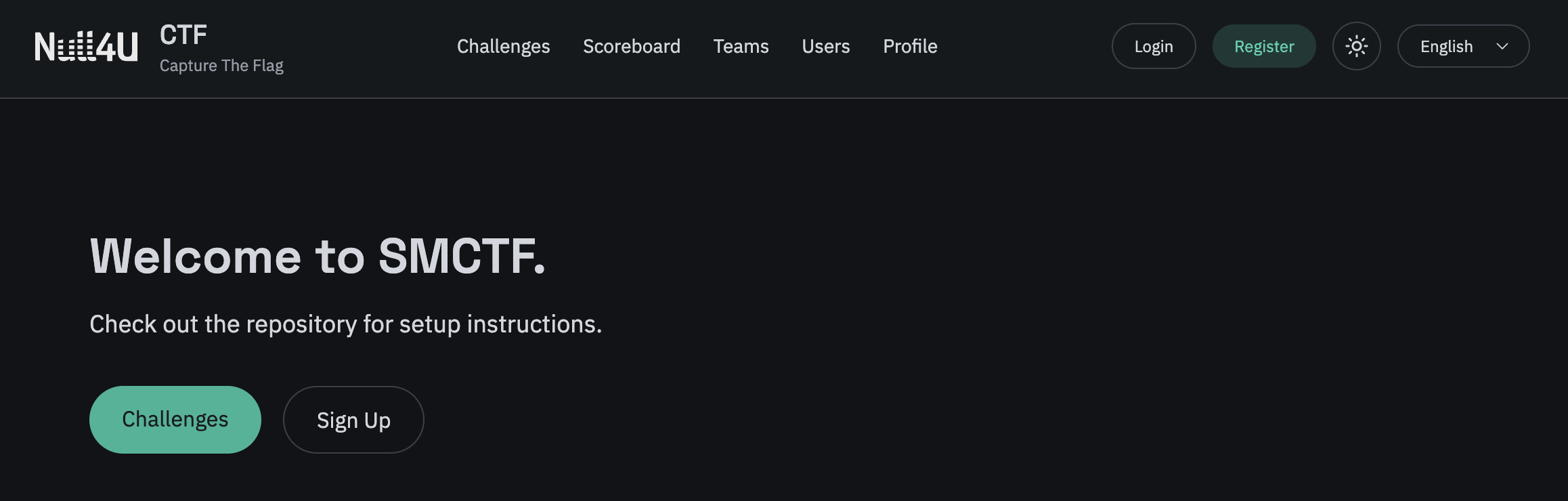Navigate to the Challenges nav item
Screen dimensions: 1568x501
click(x=503, y=46)
